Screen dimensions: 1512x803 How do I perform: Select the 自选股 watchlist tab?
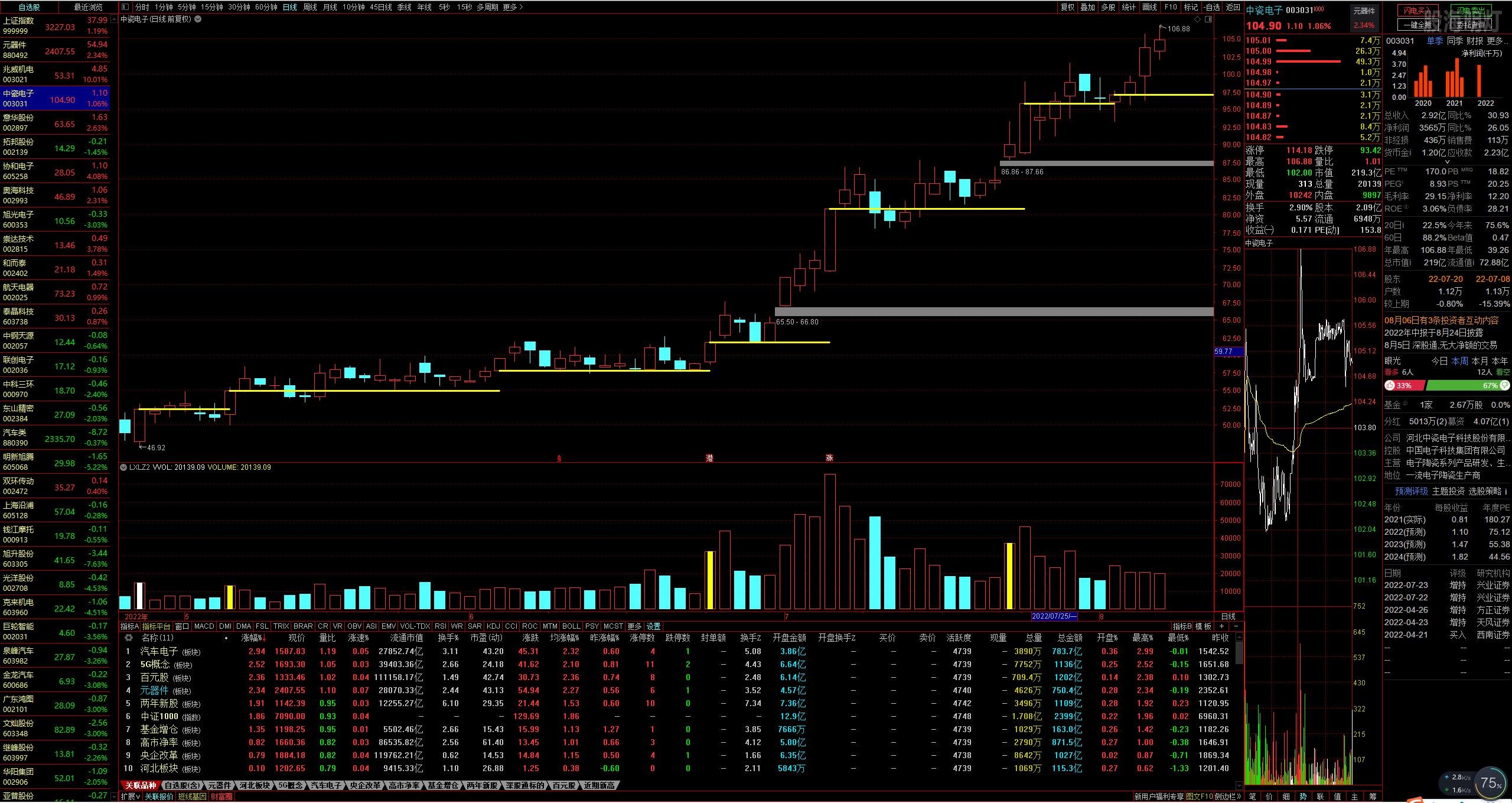point(30,7)
